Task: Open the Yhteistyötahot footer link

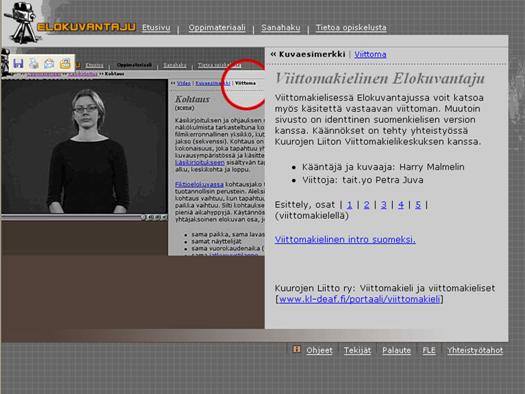Action: coord(475,350)
